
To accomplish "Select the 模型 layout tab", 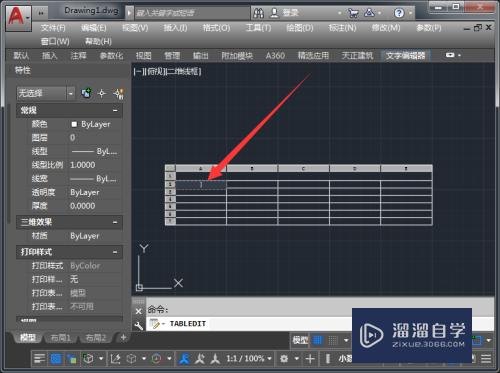I will click(x=28, y=338).
